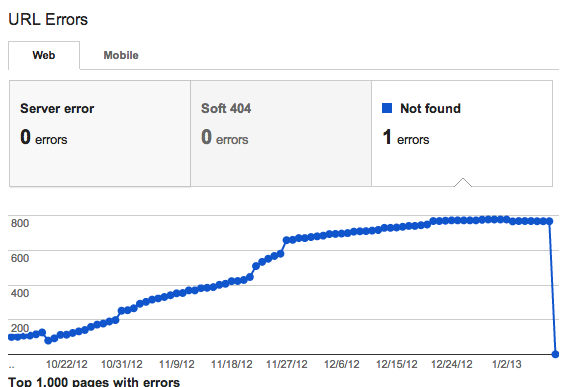Click the URL Errors heading
The image size is (579, 387).
tap(48, 20)
